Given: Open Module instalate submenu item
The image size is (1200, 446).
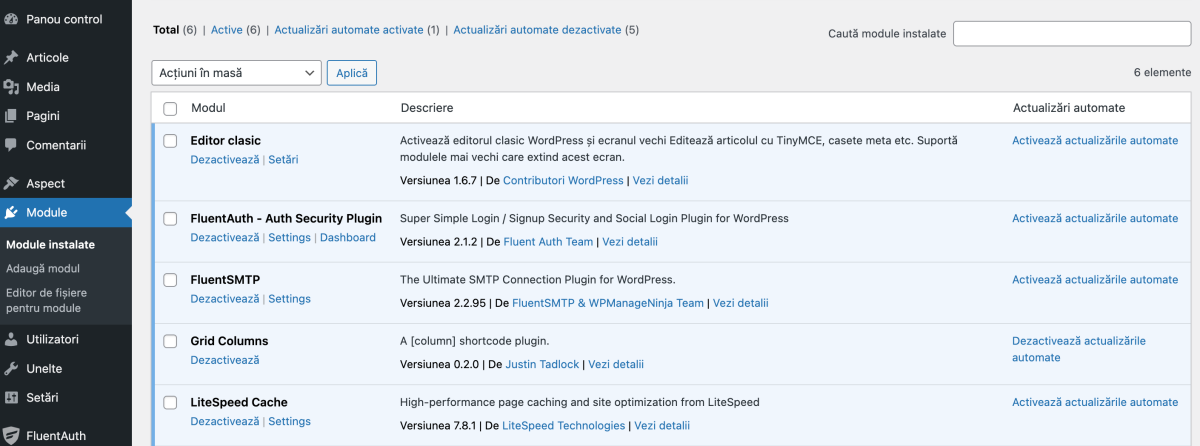Looking at the screenshot, I should point(50,244).
